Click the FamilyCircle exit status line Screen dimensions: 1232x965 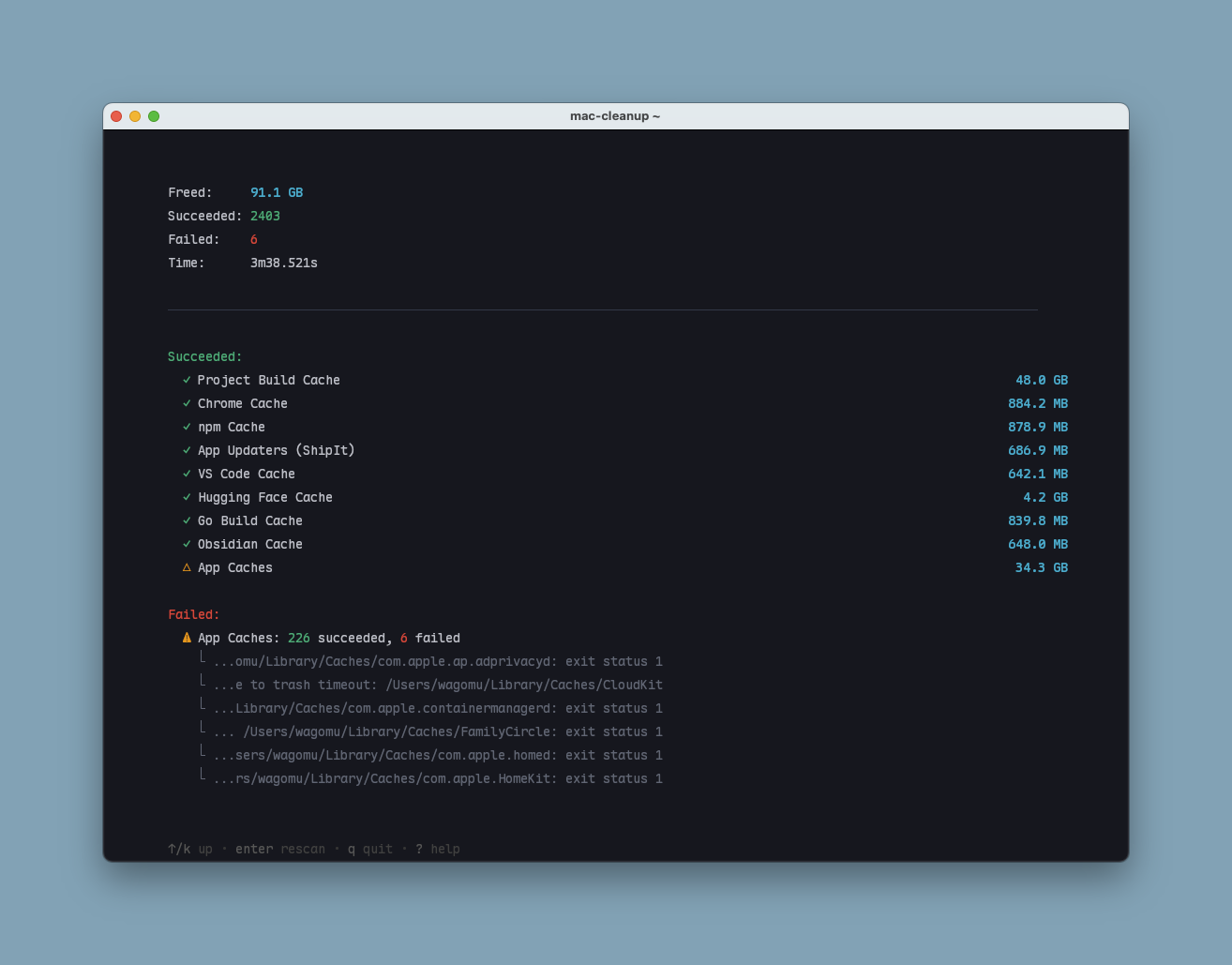click(x=438, y=731)
